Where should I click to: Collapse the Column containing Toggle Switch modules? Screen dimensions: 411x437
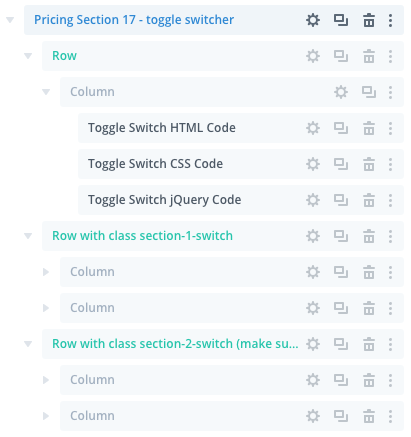tap(46, 92)
